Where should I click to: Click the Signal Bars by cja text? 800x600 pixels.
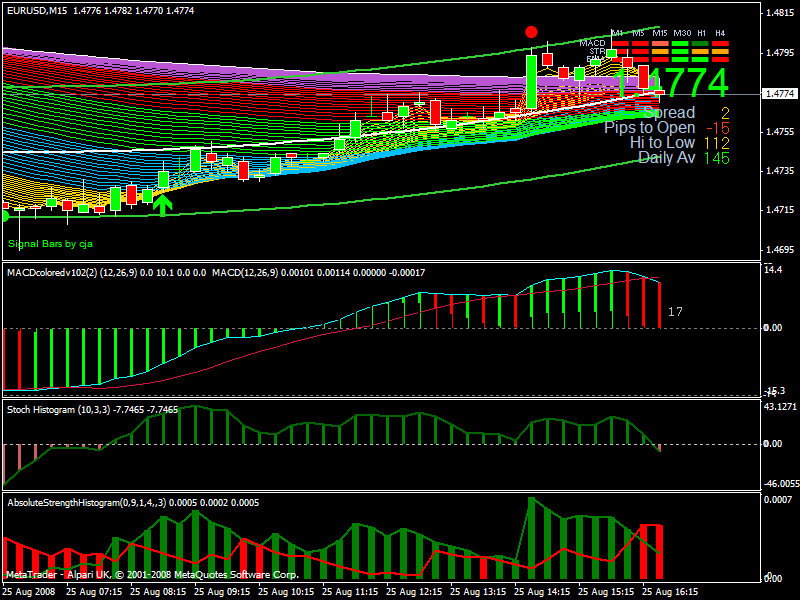coord(49,244)
